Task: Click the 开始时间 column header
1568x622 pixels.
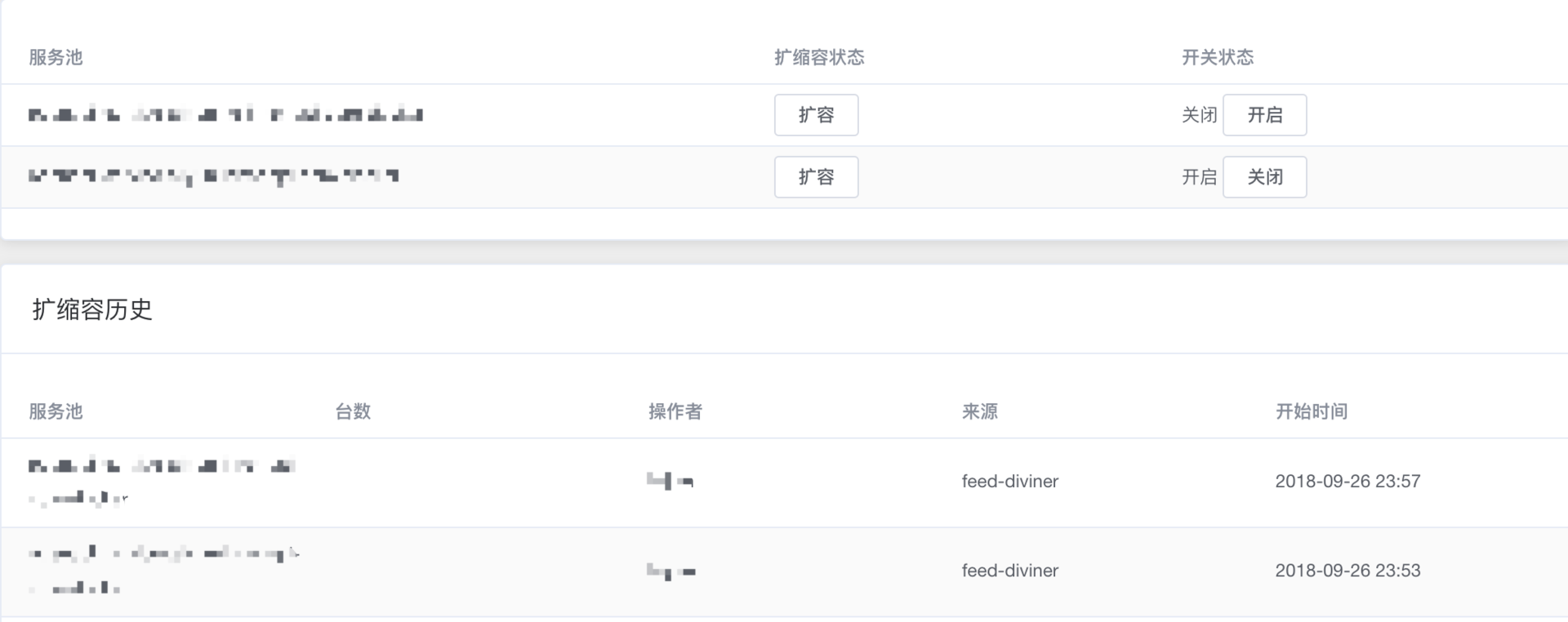Action: pos(1311,411)
